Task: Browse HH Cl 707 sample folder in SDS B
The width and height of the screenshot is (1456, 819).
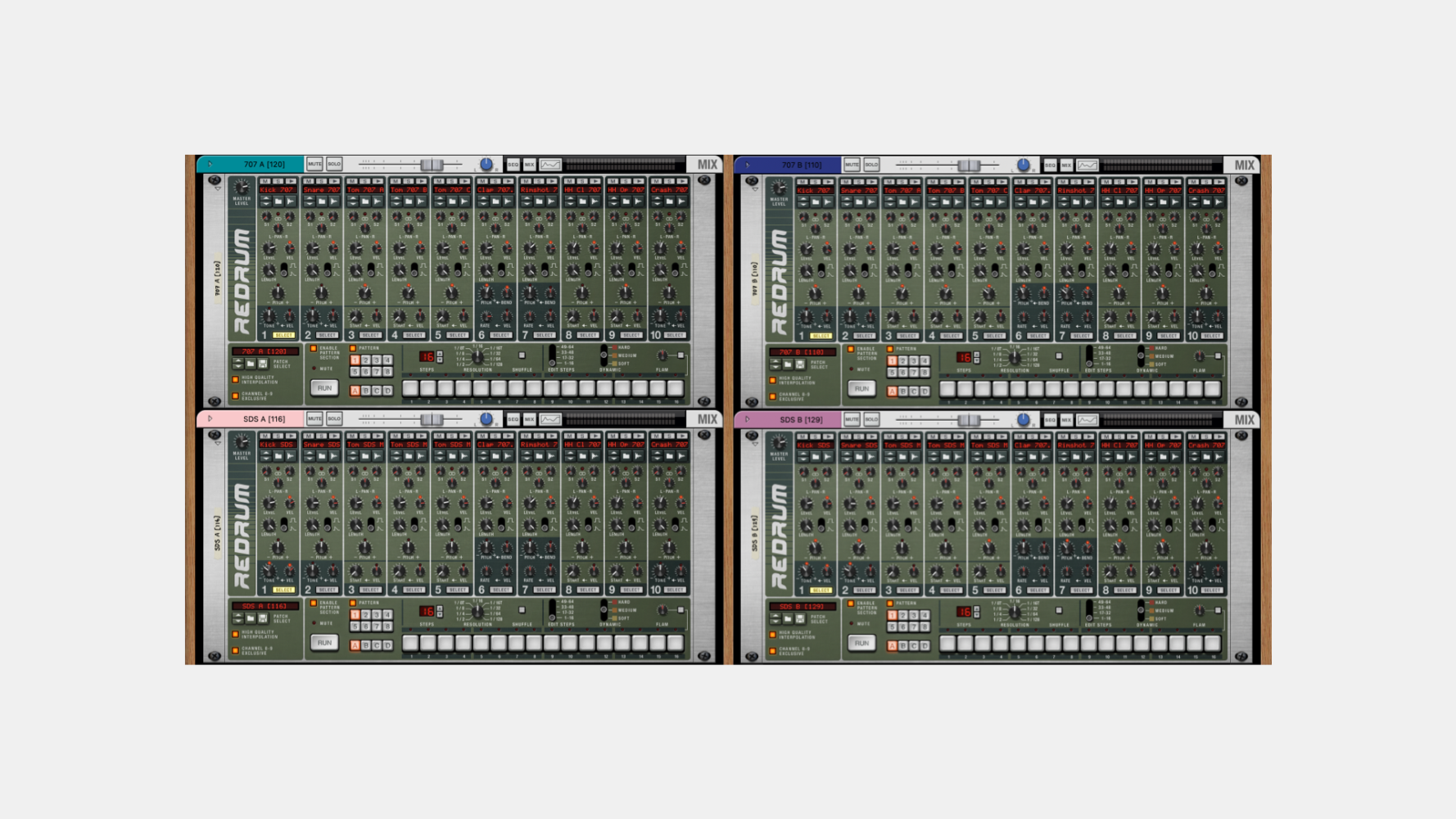Action: 1119,456
